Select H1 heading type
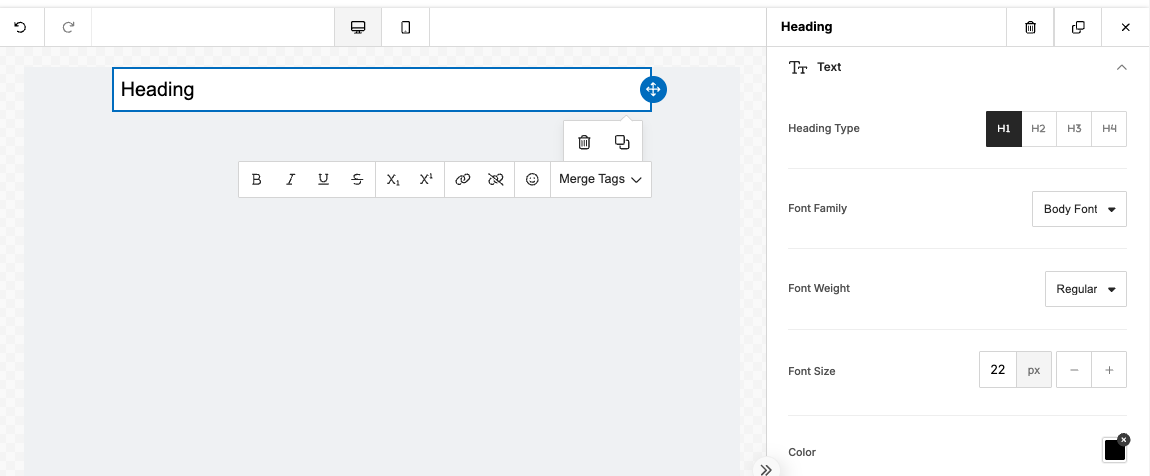1150x476 pixels. [x=1003, y=128]
